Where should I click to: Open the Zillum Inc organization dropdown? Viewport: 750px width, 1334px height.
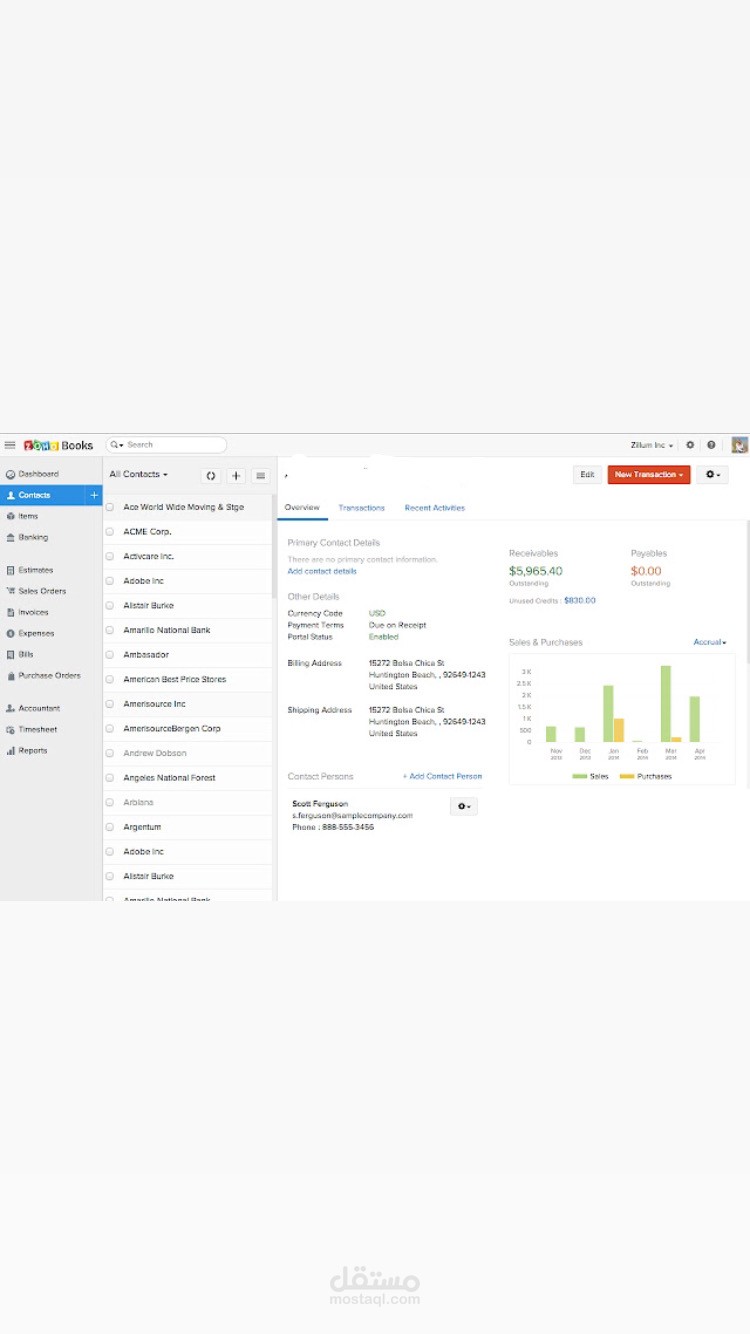[652, 445]
